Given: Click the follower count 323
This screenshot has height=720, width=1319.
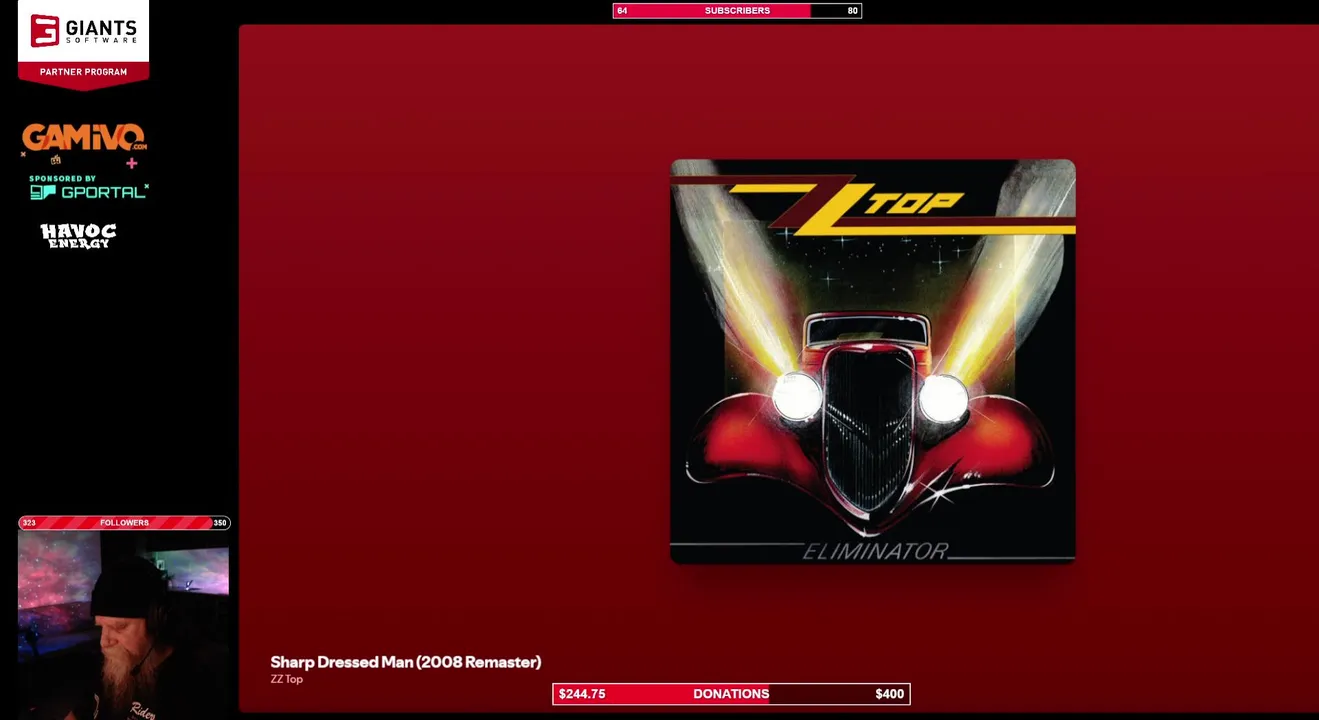Looking at the screenshot, I should [29, 523].
